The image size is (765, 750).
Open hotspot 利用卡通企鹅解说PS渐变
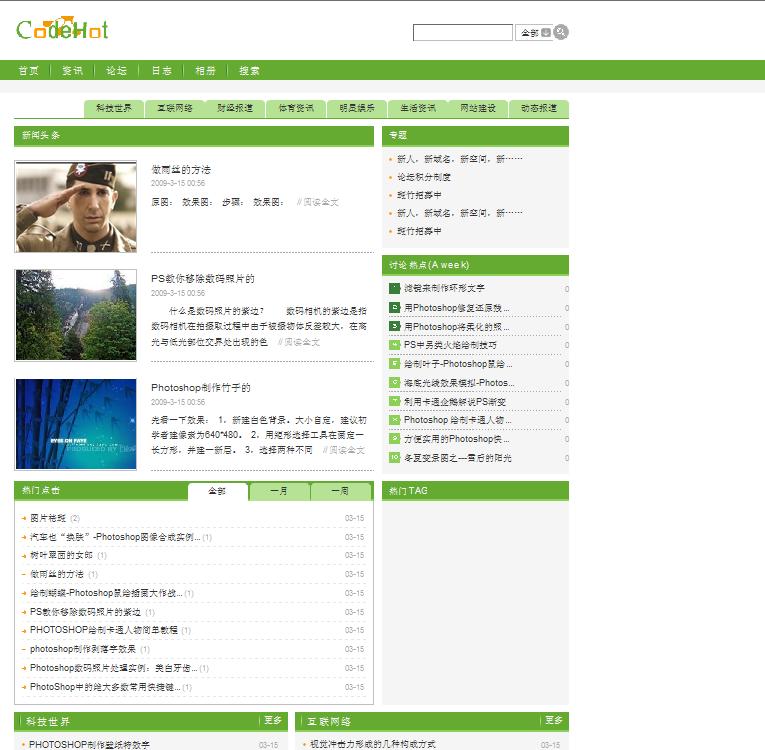(455, 402)
